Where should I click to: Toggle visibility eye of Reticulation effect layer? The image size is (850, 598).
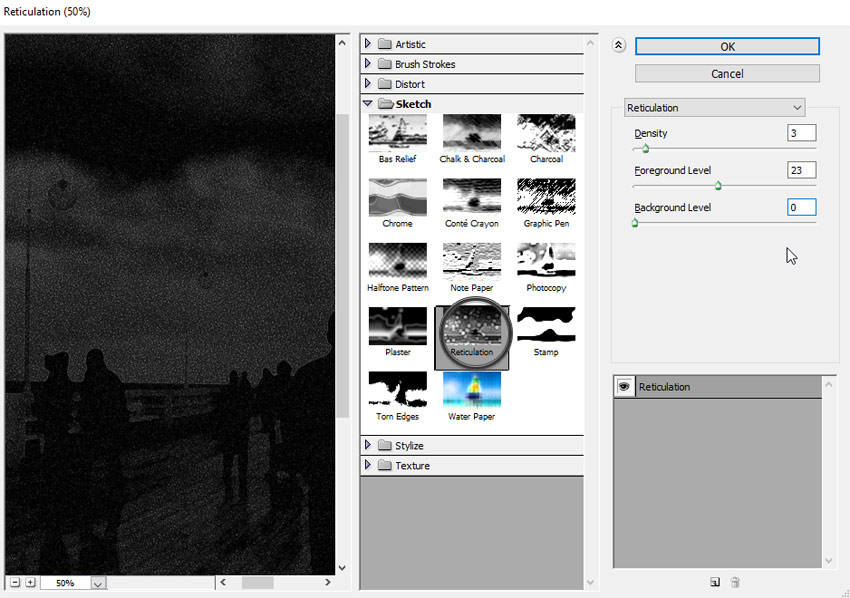pos(624,387)
